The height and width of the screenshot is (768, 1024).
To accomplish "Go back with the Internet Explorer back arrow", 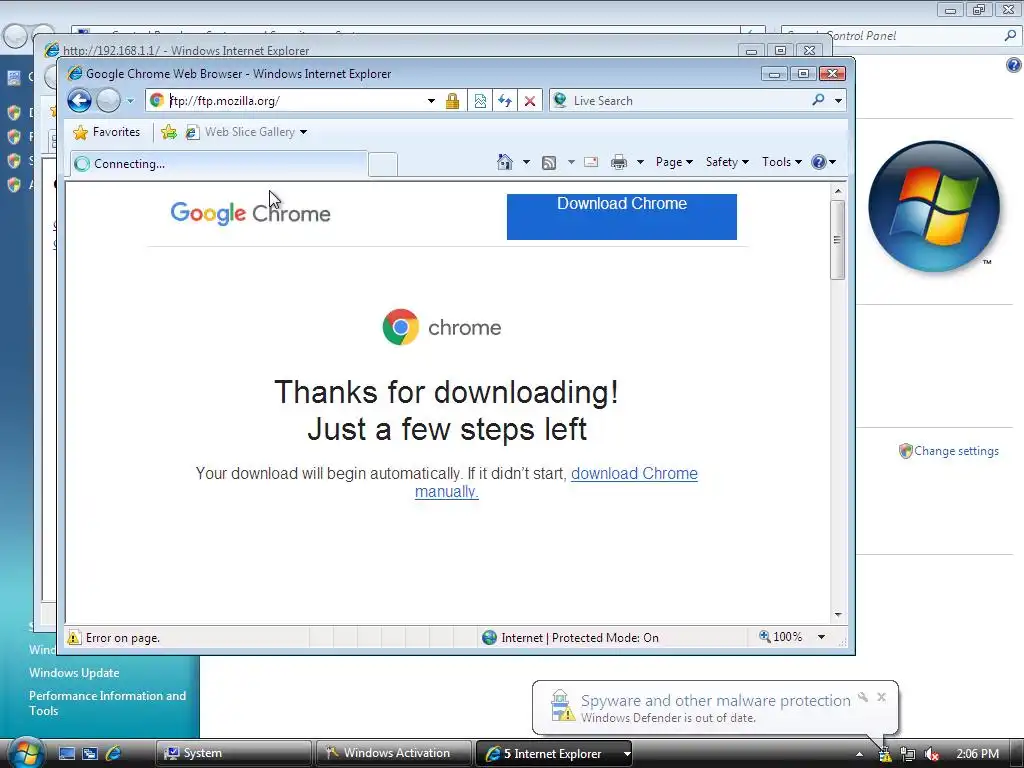I will click(x=80, y=101).
